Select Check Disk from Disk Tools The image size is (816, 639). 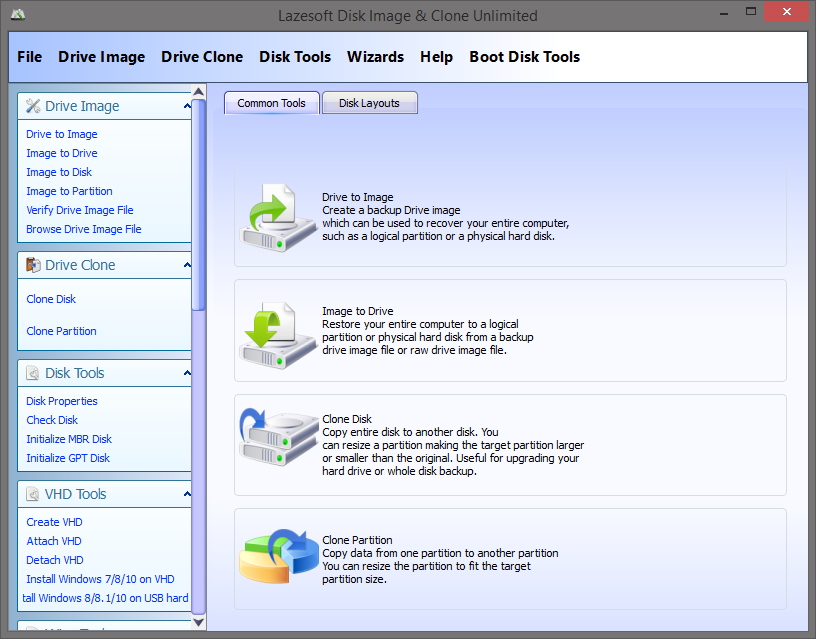tap(51, 420)
